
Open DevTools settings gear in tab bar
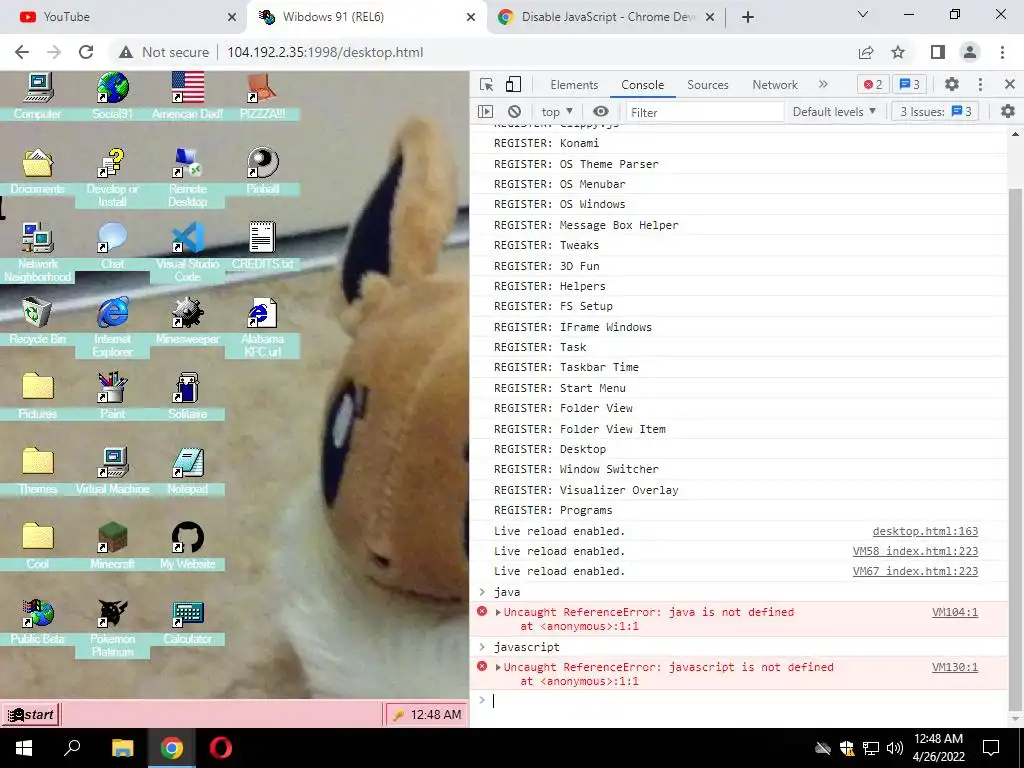(x=952, y=84)
